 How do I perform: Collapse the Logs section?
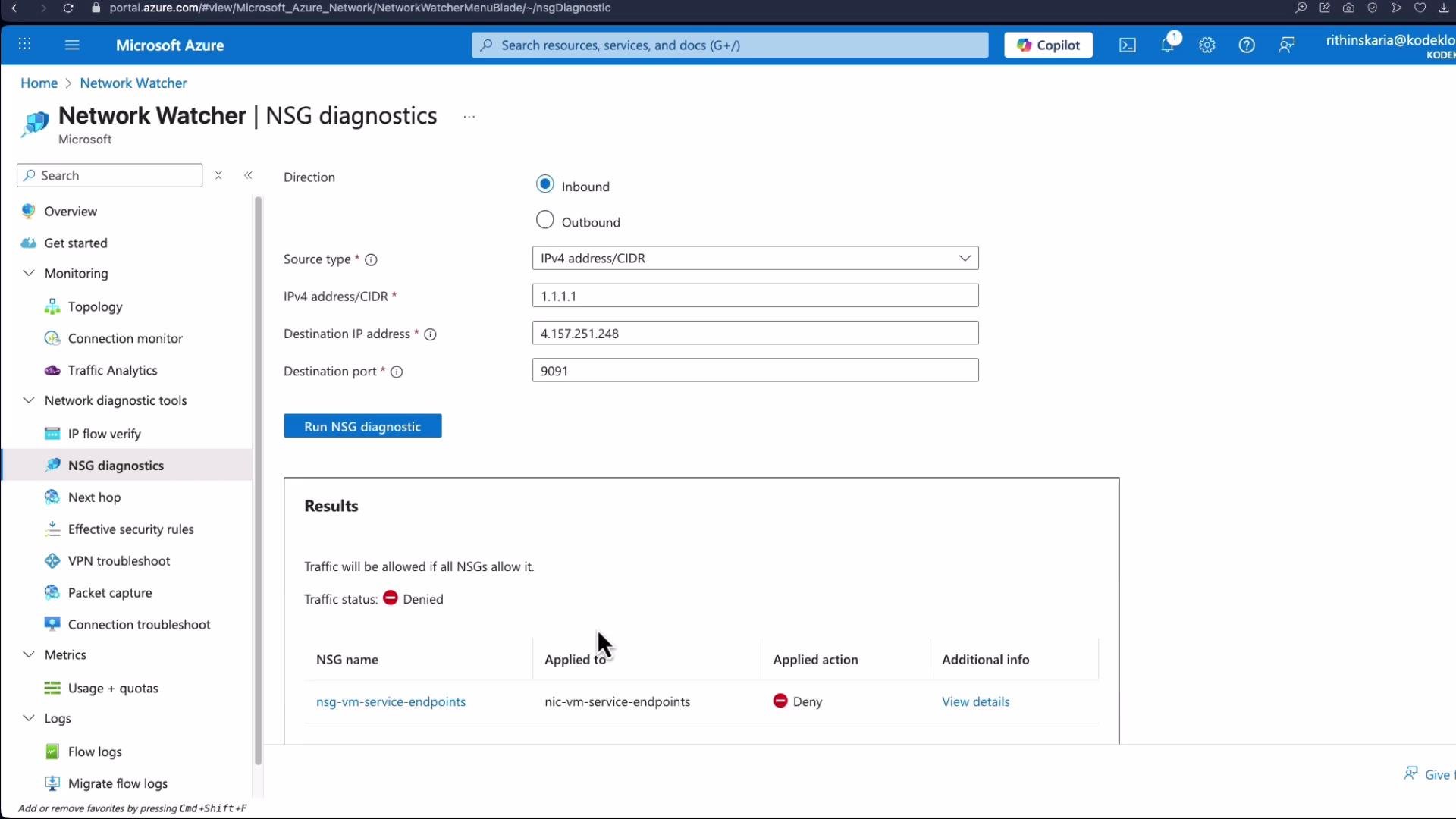click(29, 718)
